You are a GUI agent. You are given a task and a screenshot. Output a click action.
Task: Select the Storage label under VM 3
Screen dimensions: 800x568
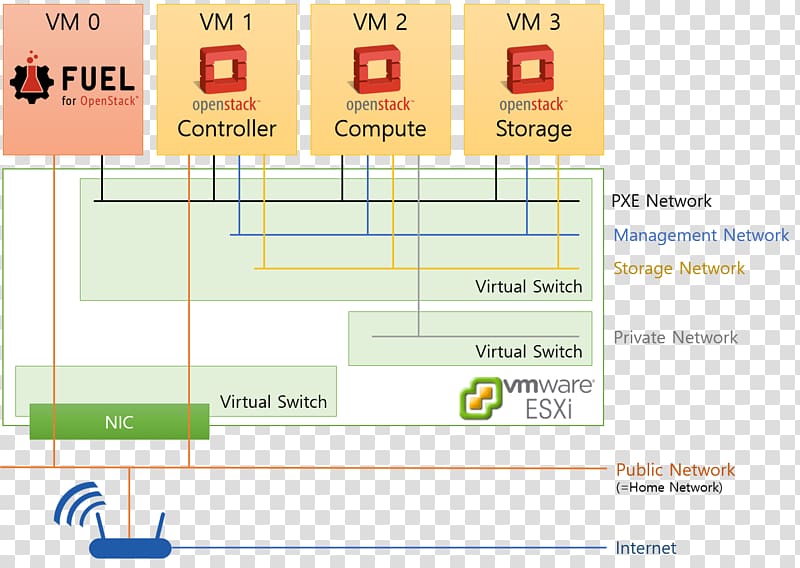click(534, 130)
